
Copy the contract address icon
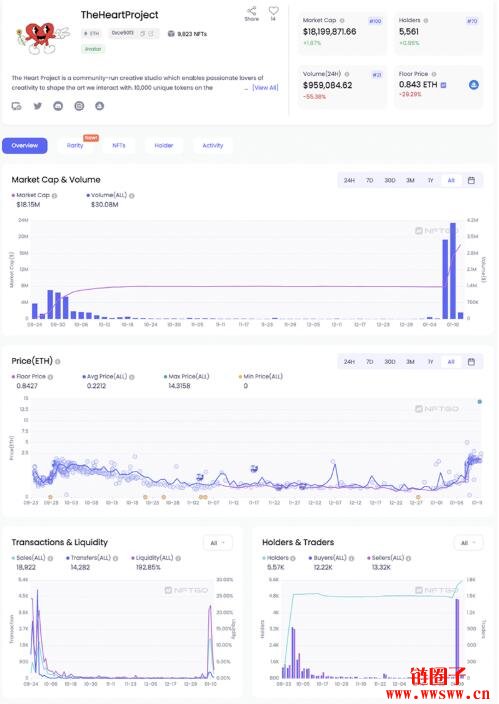point(143,34)
